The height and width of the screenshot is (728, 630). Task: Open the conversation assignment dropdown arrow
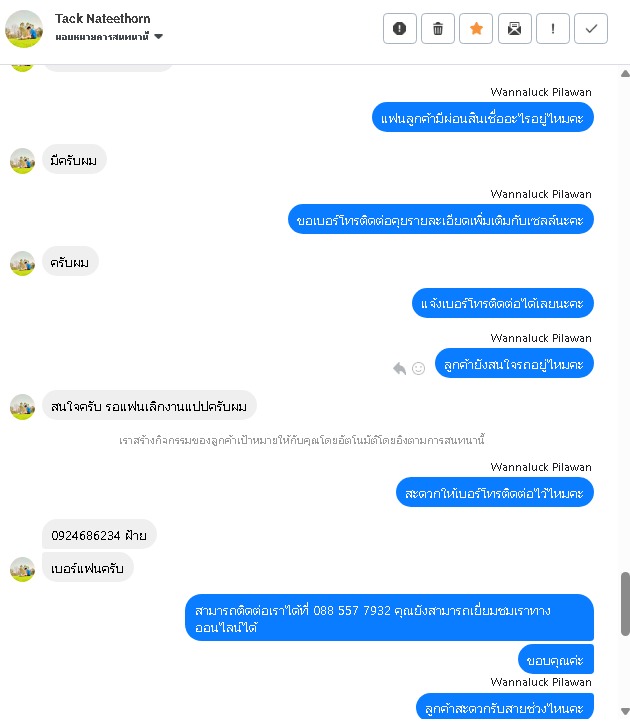[x=158, y=37]
